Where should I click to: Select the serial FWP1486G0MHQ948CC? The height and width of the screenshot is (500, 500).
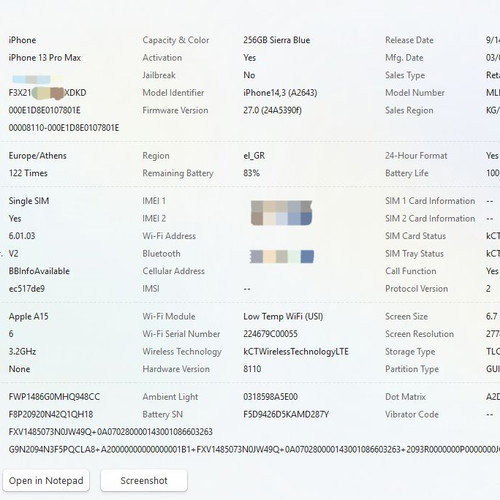54,397
